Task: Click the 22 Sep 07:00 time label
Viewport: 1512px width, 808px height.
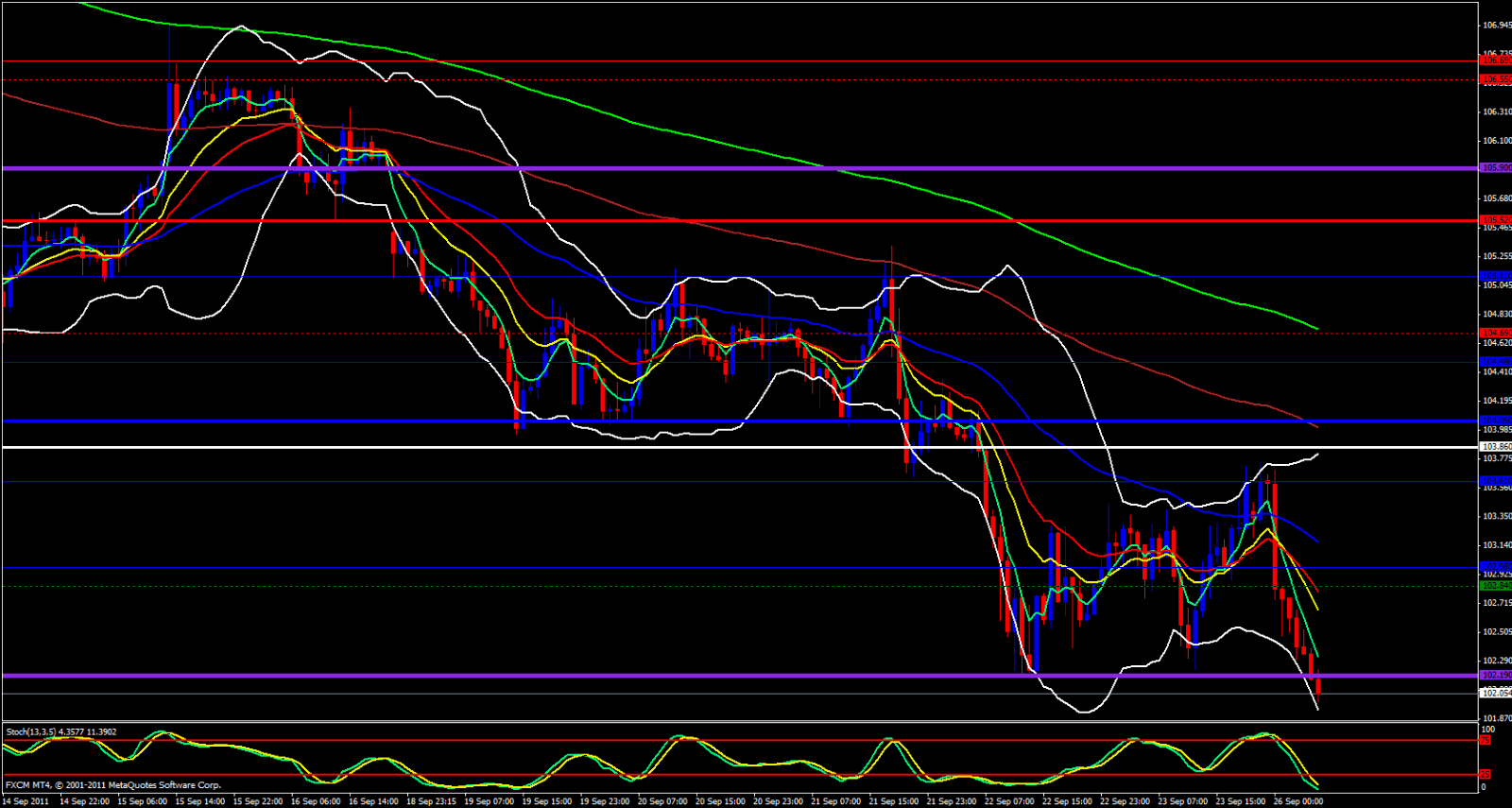Action: pyautogui.click(x=1009, y=801)
